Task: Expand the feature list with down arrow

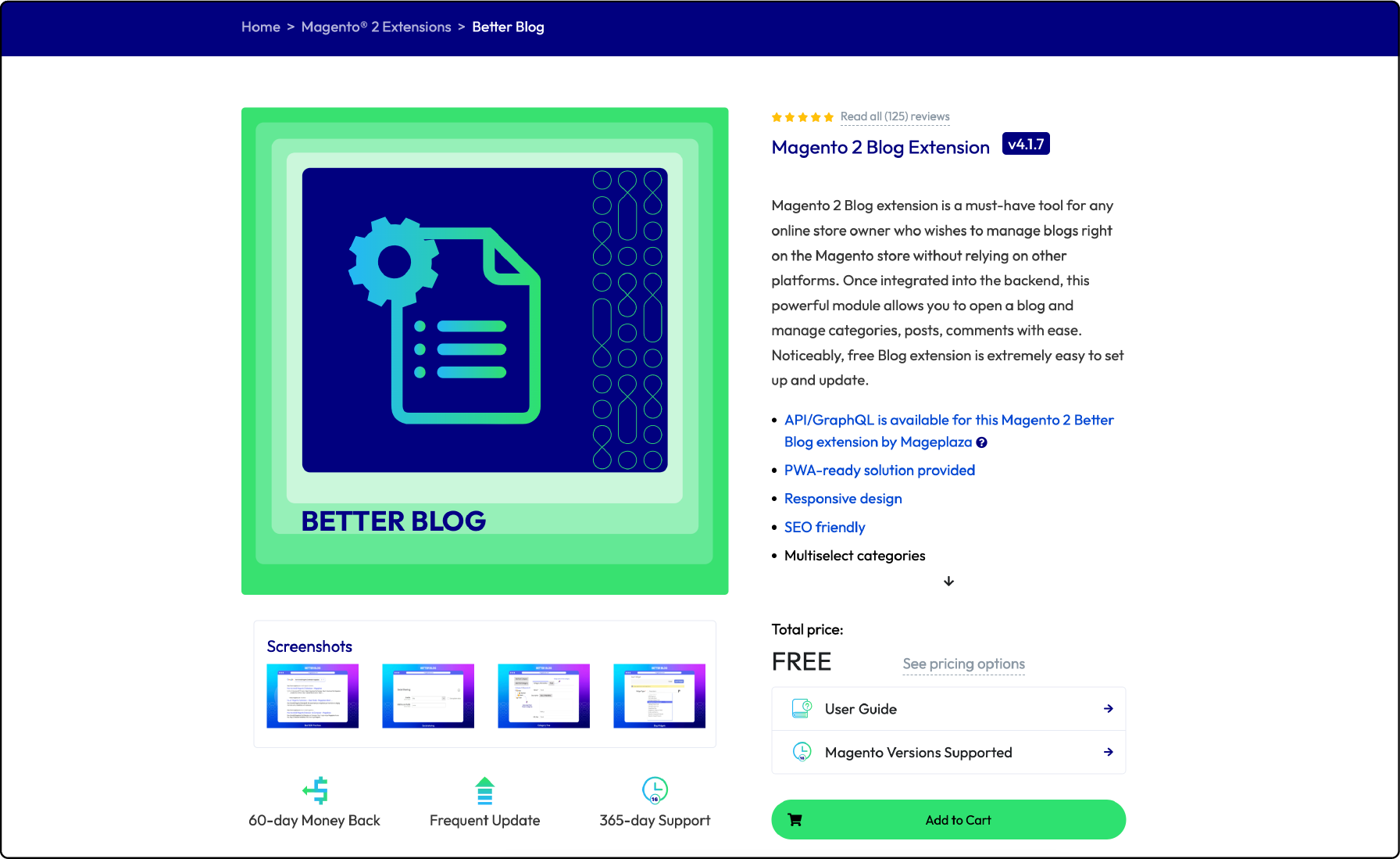Action: [x=948, y=582]
